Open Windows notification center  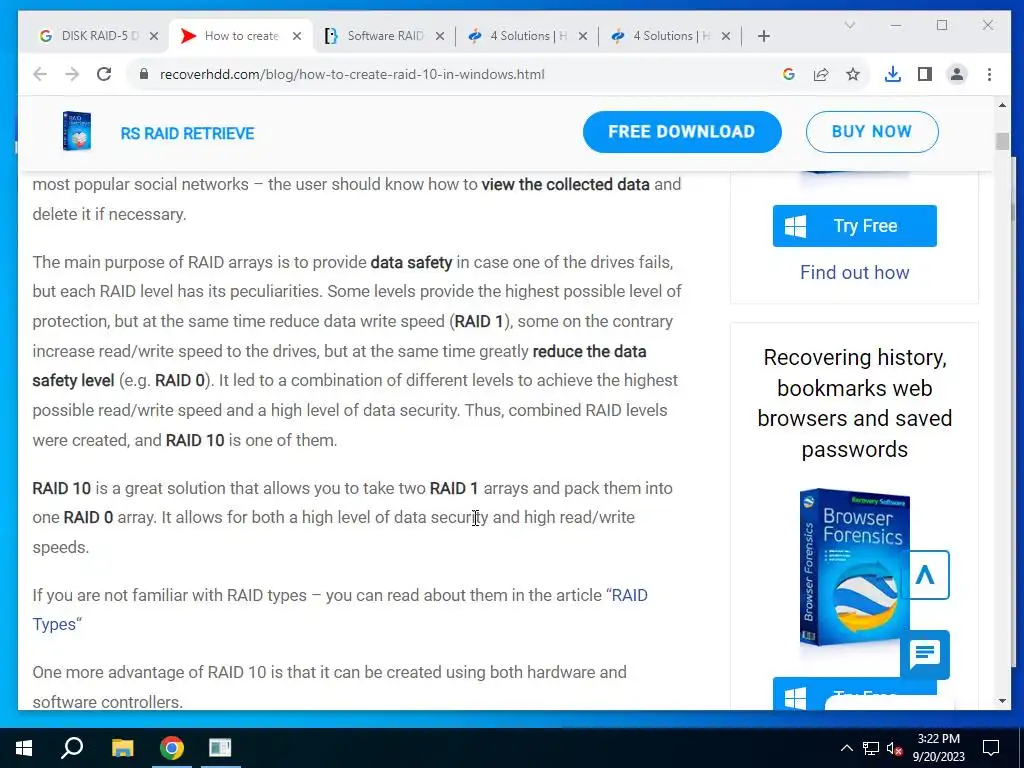[991, 748]
